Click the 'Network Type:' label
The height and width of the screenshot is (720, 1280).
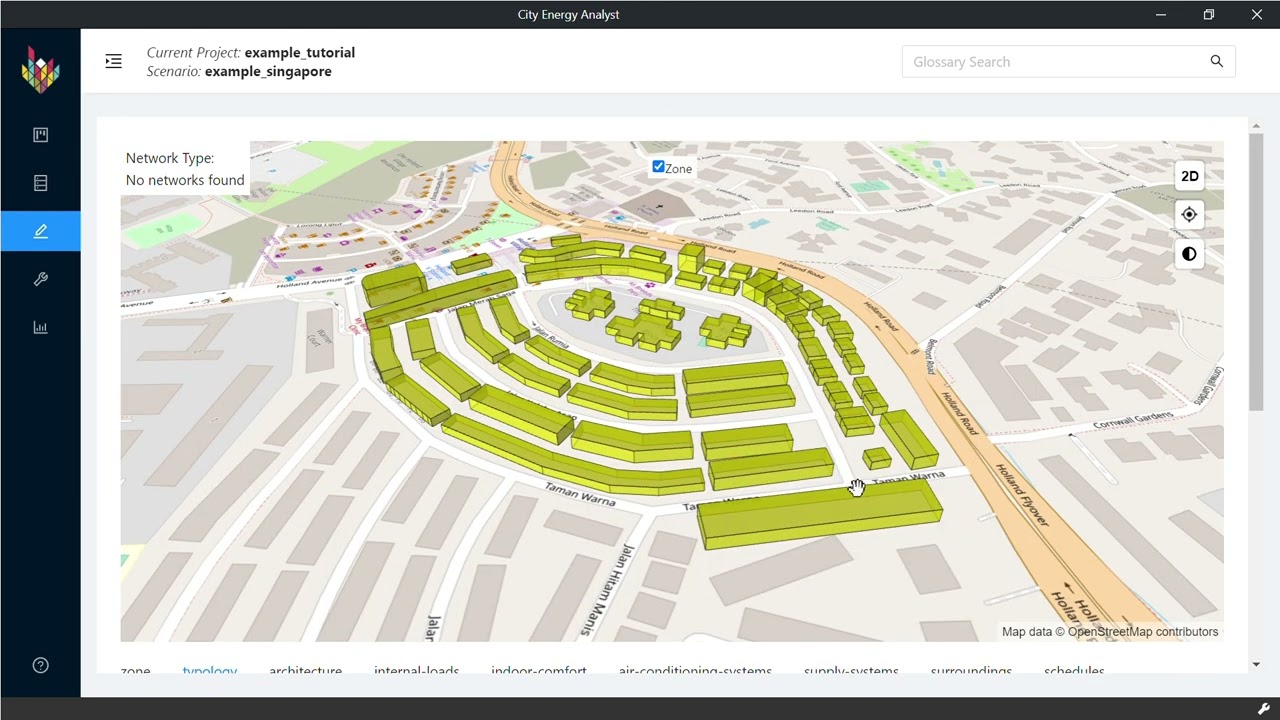pos(170,158)
